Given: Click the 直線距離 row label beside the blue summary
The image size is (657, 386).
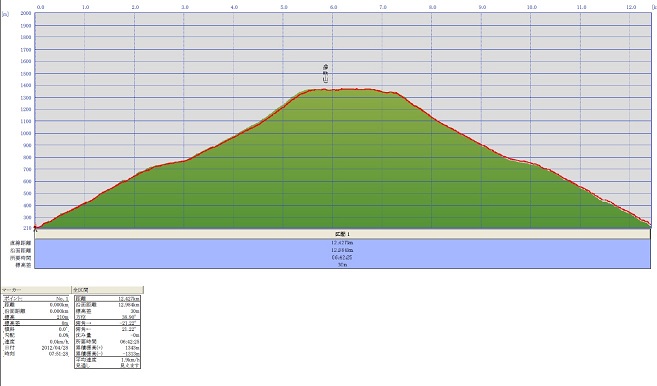Looking at the screenshot, I should [21, 243].
